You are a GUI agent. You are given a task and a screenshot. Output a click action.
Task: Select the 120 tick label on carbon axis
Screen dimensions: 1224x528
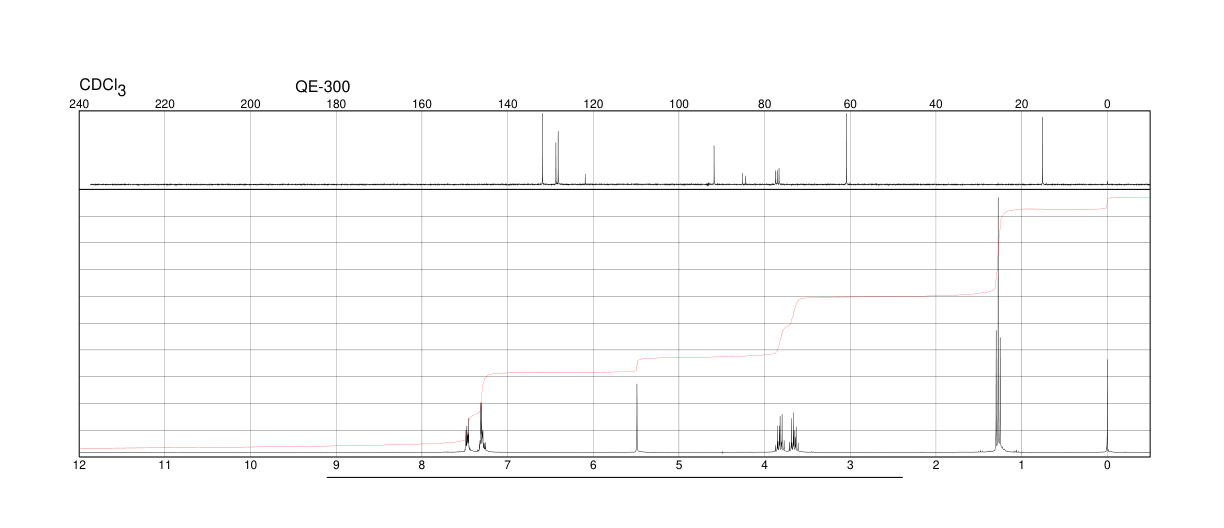tap(594, 104)
